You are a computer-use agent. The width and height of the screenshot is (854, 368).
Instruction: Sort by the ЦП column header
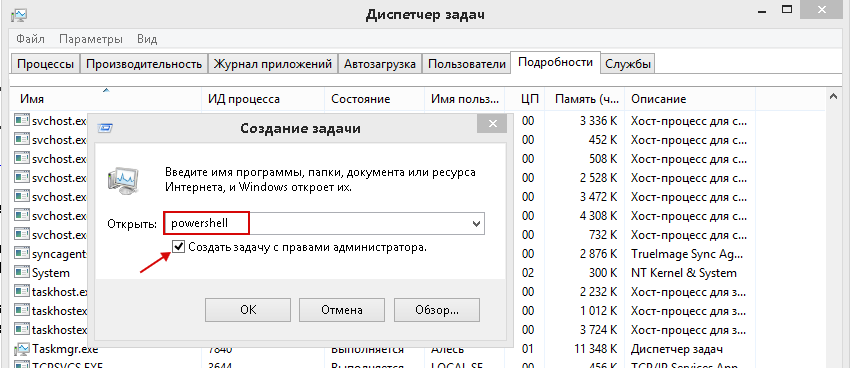pos(526,99)
